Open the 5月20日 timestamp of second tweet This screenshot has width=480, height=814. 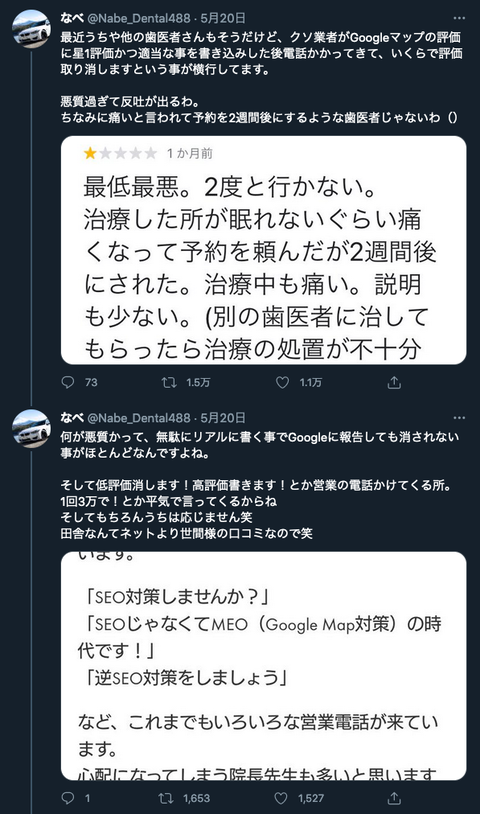pos(223,418)
